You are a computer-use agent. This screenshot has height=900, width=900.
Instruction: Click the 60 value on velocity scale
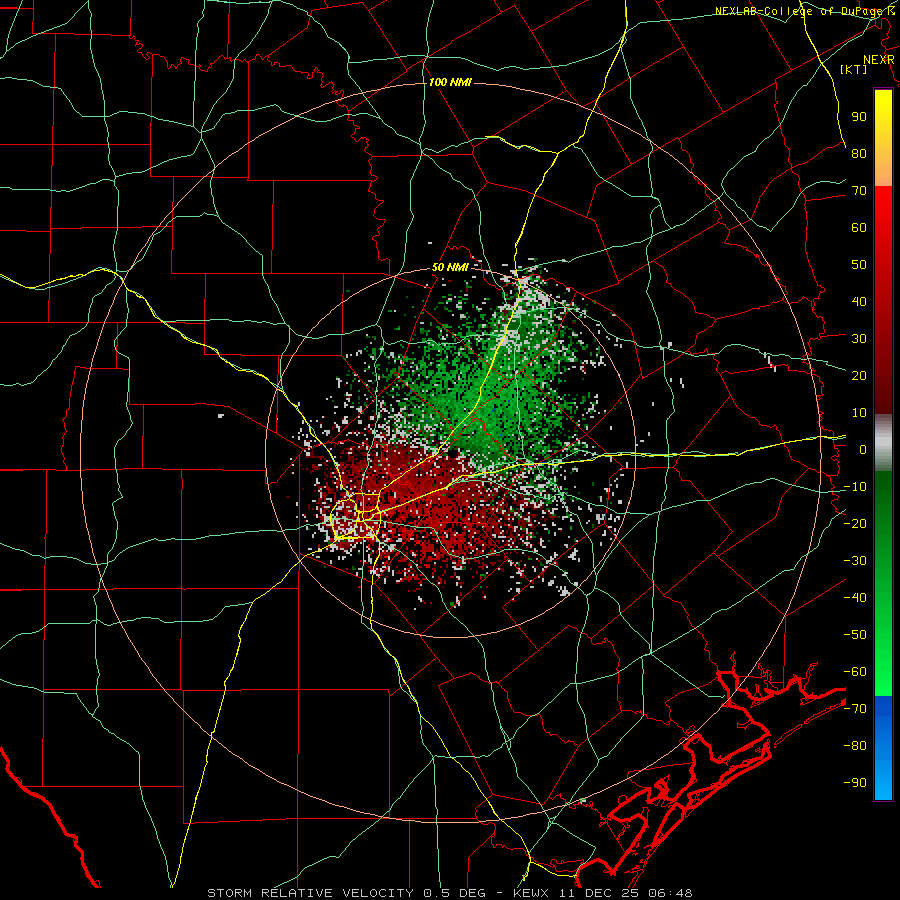pyautogui.click(x=859, y=227)
